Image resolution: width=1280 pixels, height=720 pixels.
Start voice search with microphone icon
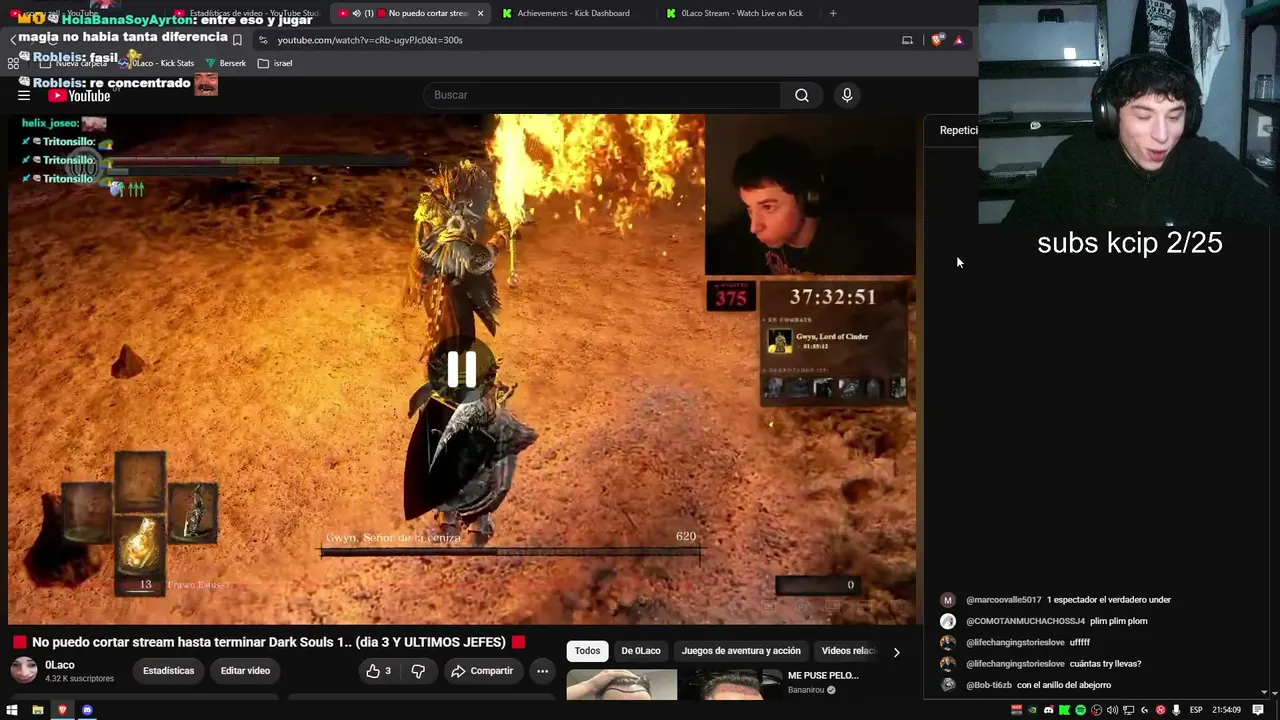click(847, 95)
